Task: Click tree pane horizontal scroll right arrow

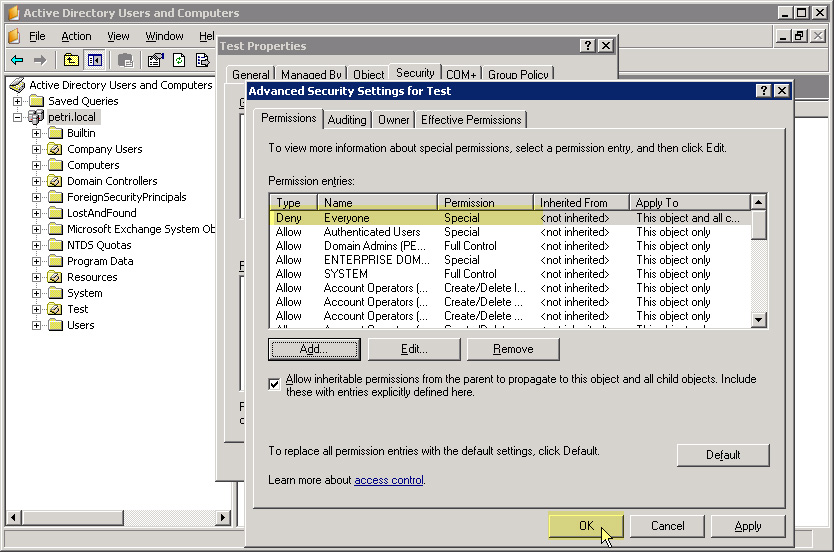Action: tap(223, 517)
